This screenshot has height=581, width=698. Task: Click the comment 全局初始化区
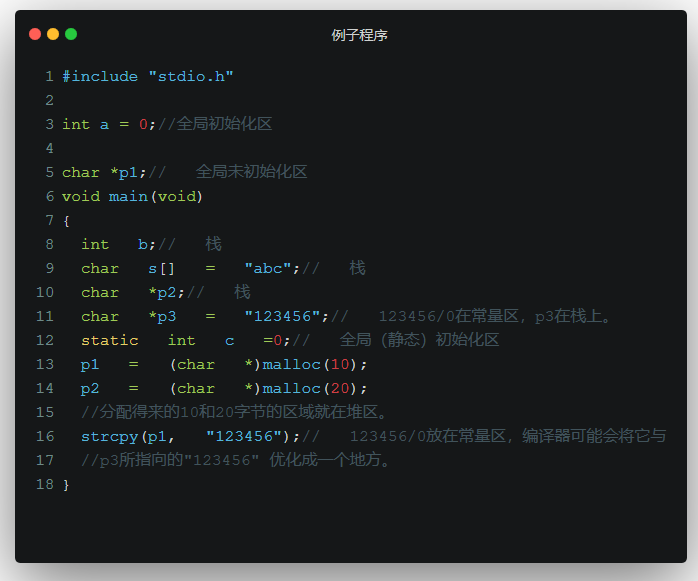pos(224,124)
